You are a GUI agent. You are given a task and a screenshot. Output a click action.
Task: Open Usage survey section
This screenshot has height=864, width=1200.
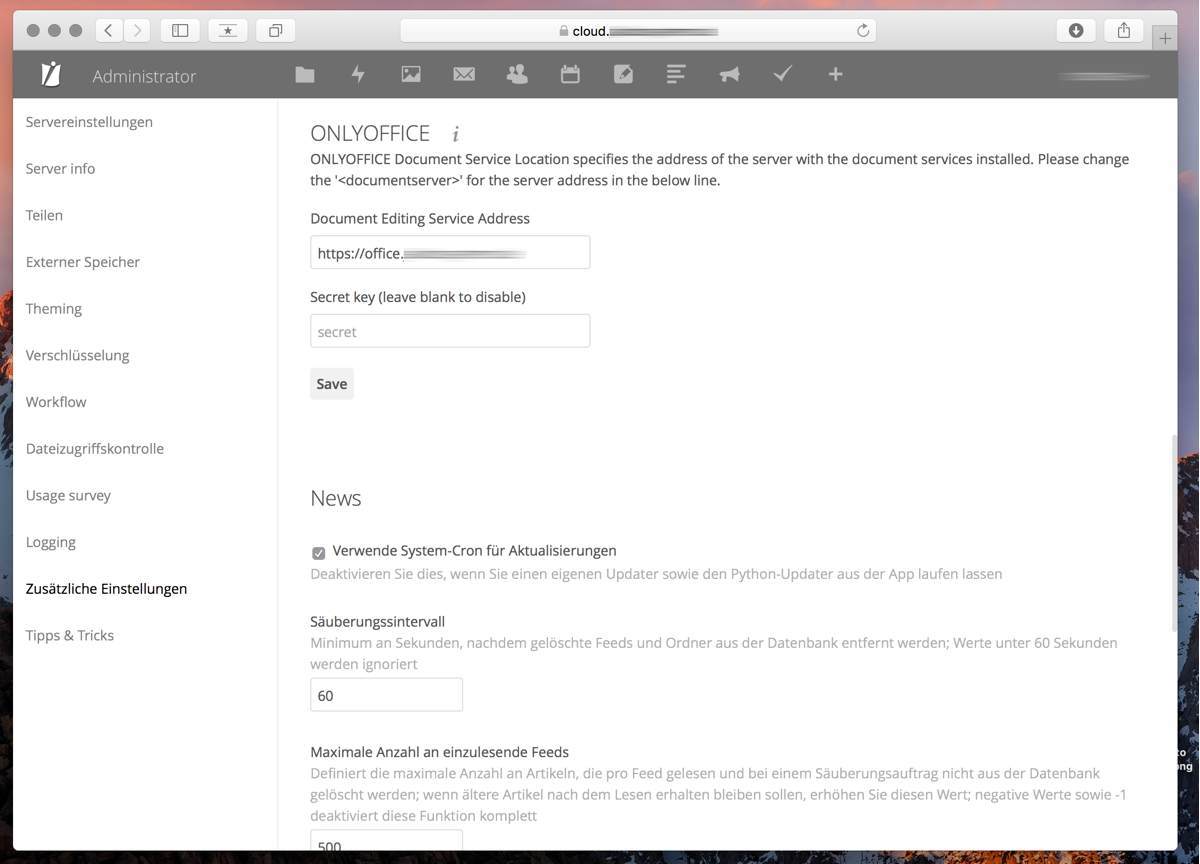[68, 495]
